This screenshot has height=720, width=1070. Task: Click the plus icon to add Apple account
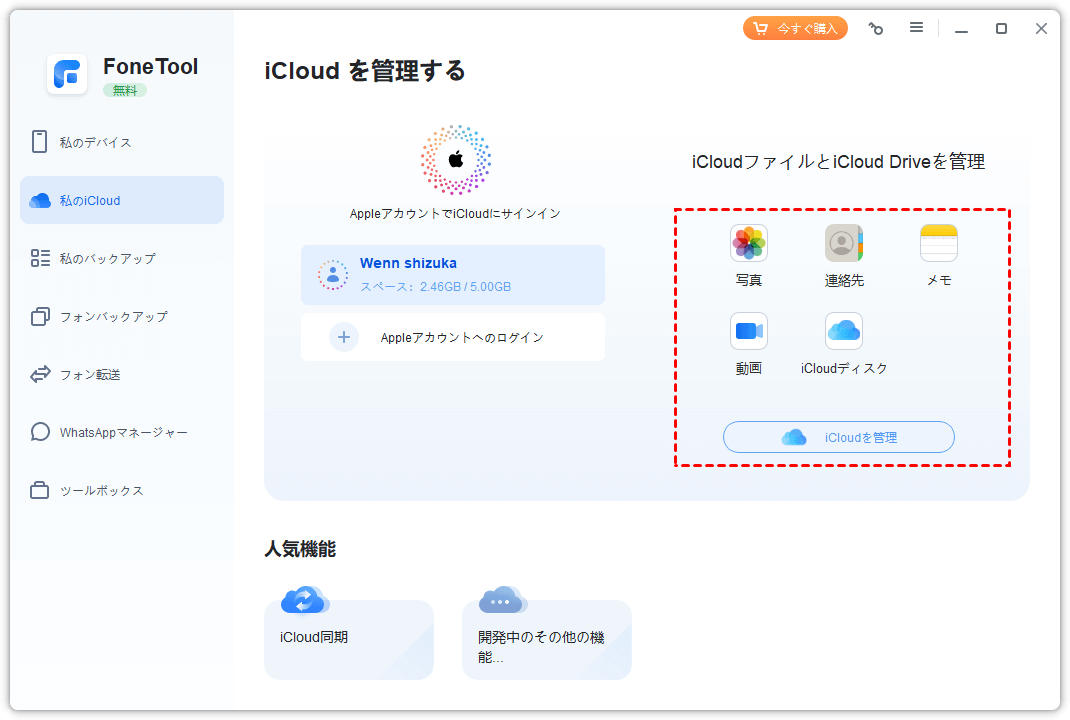pos(343,337)
